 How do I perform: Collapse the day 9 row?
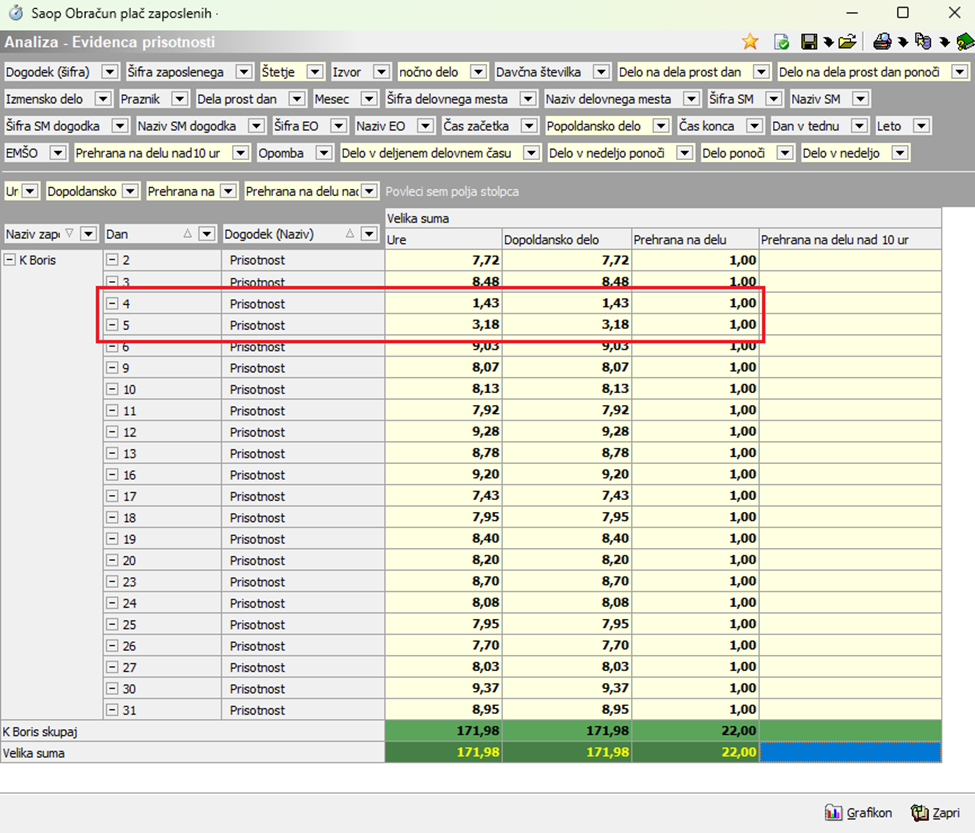tap(113, 368)
